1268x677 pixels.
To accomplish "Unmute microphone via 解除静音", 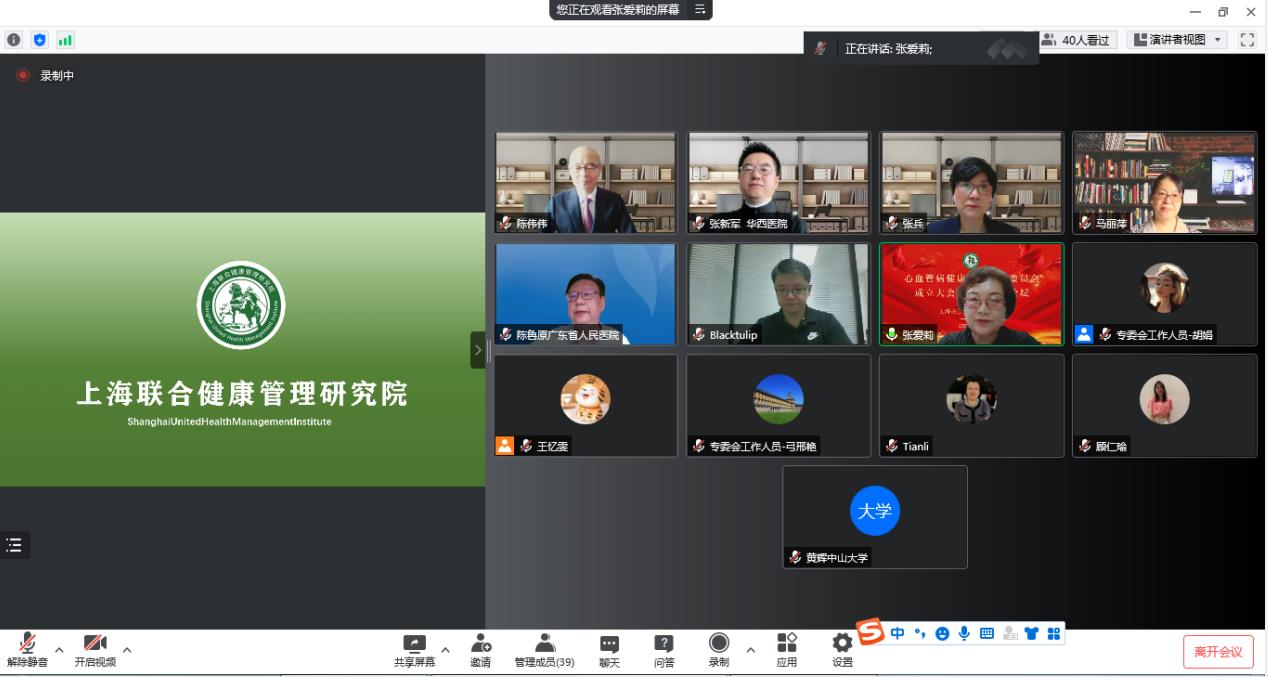I will click(27, 650).
